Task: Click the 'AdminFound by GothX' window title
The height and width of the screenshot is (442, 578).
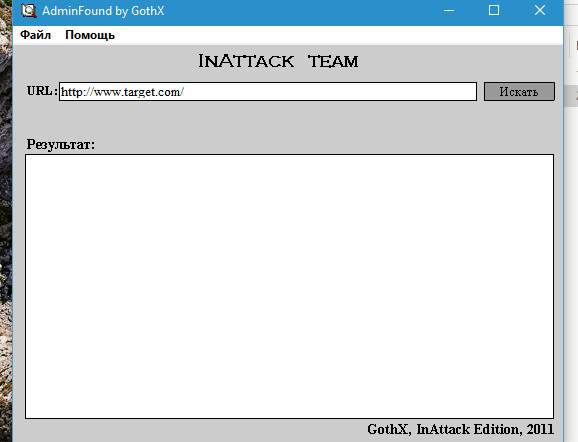Action: [103, 11]
